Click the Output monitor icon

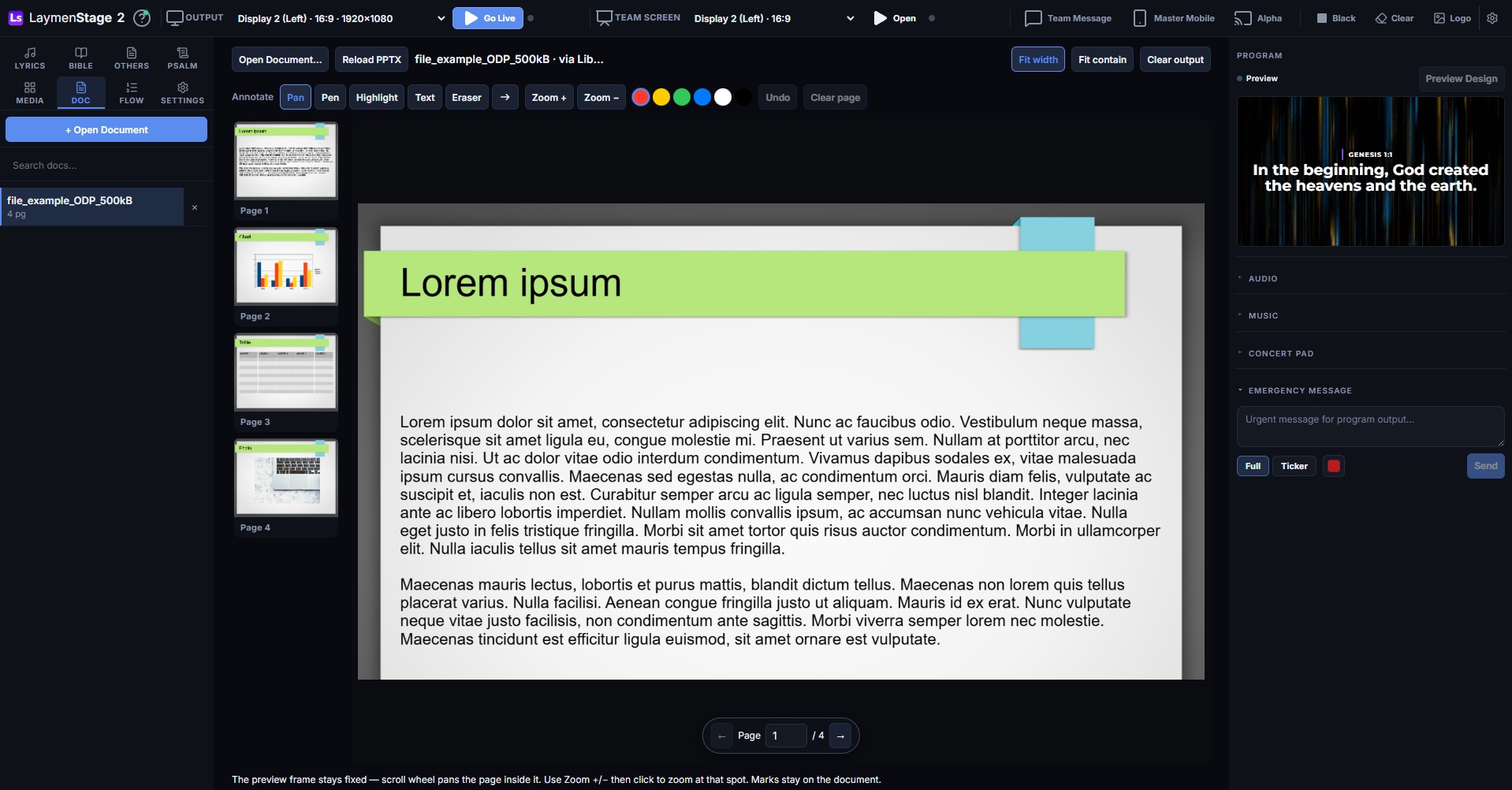(174, 17)
